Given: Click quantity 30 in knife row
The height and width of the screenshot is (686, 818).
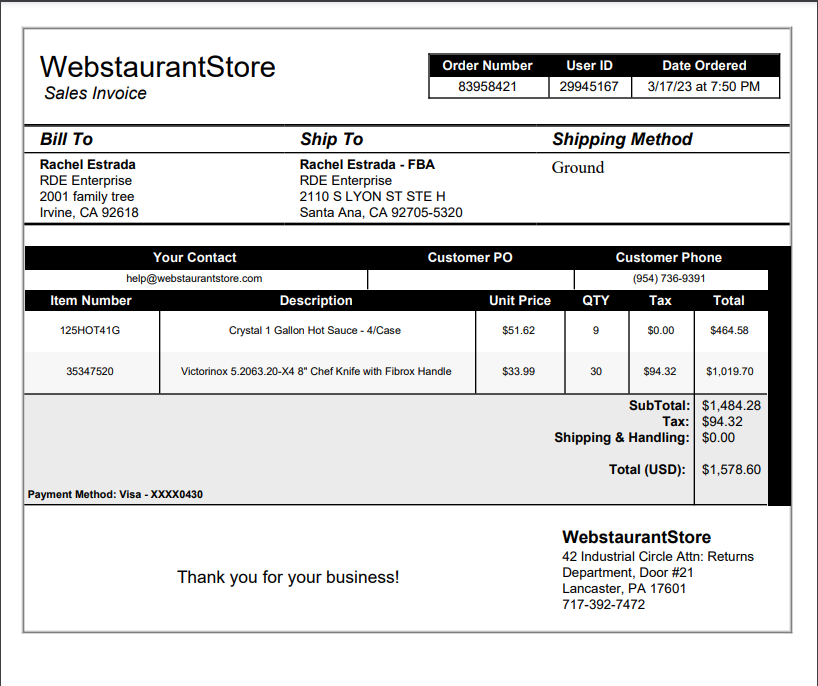Looking at the screenshot, I should click(x=596, y=372).
